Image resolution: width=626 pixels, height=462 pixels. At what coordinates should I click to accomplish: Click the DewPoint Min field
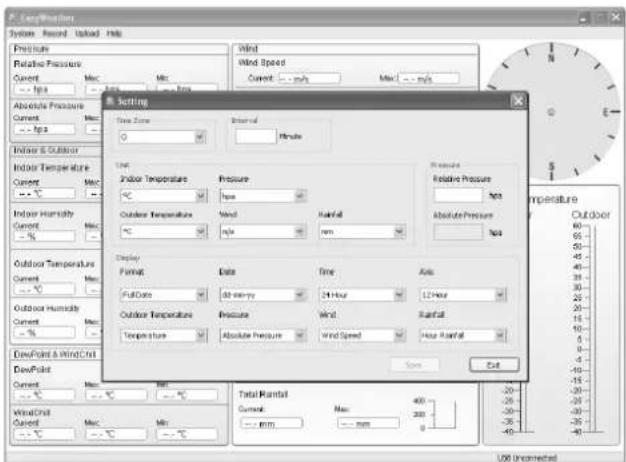187,396
